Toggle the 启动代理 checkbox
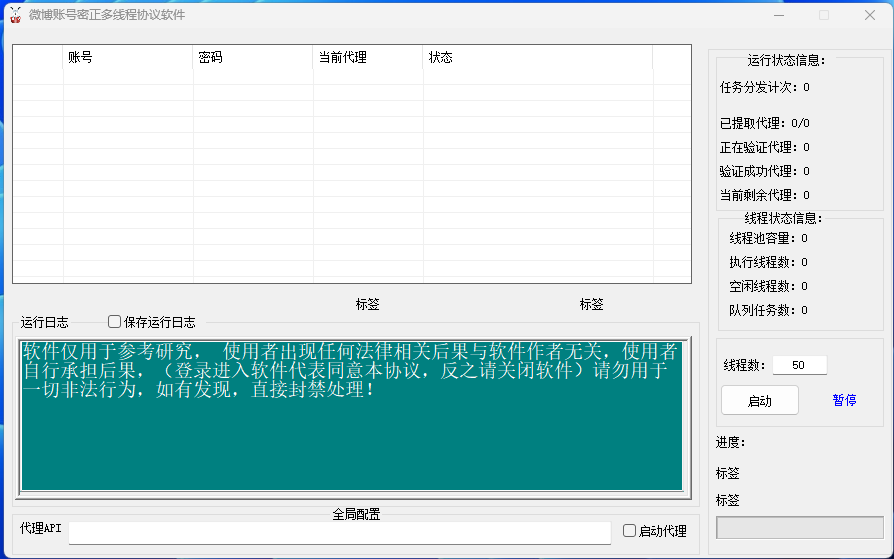Image resolution: width=894 pixels, height=559 pixels. coord(655,531)
